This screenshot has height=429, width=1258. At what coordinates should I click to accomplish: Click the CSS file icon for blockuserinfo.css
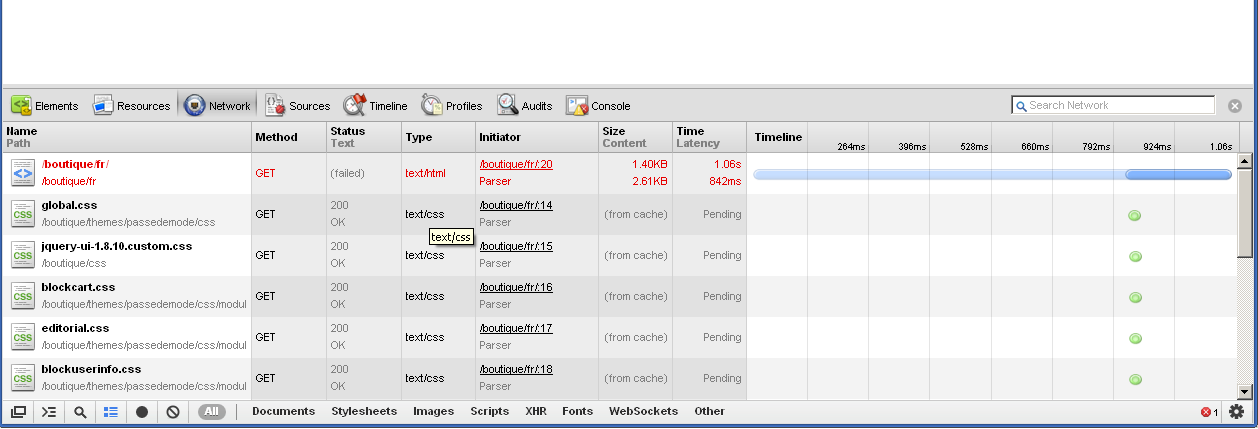22,378
